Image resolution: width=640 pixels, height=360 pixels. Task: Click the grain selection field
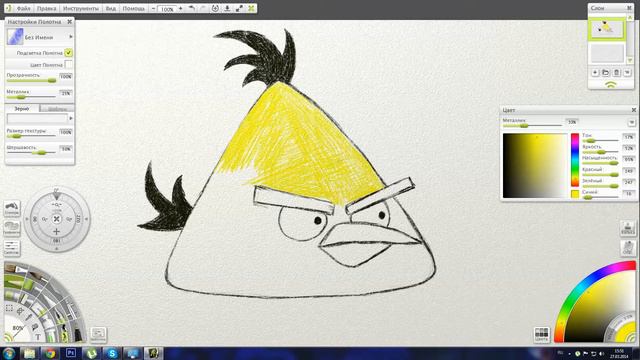tap(37, 118)
